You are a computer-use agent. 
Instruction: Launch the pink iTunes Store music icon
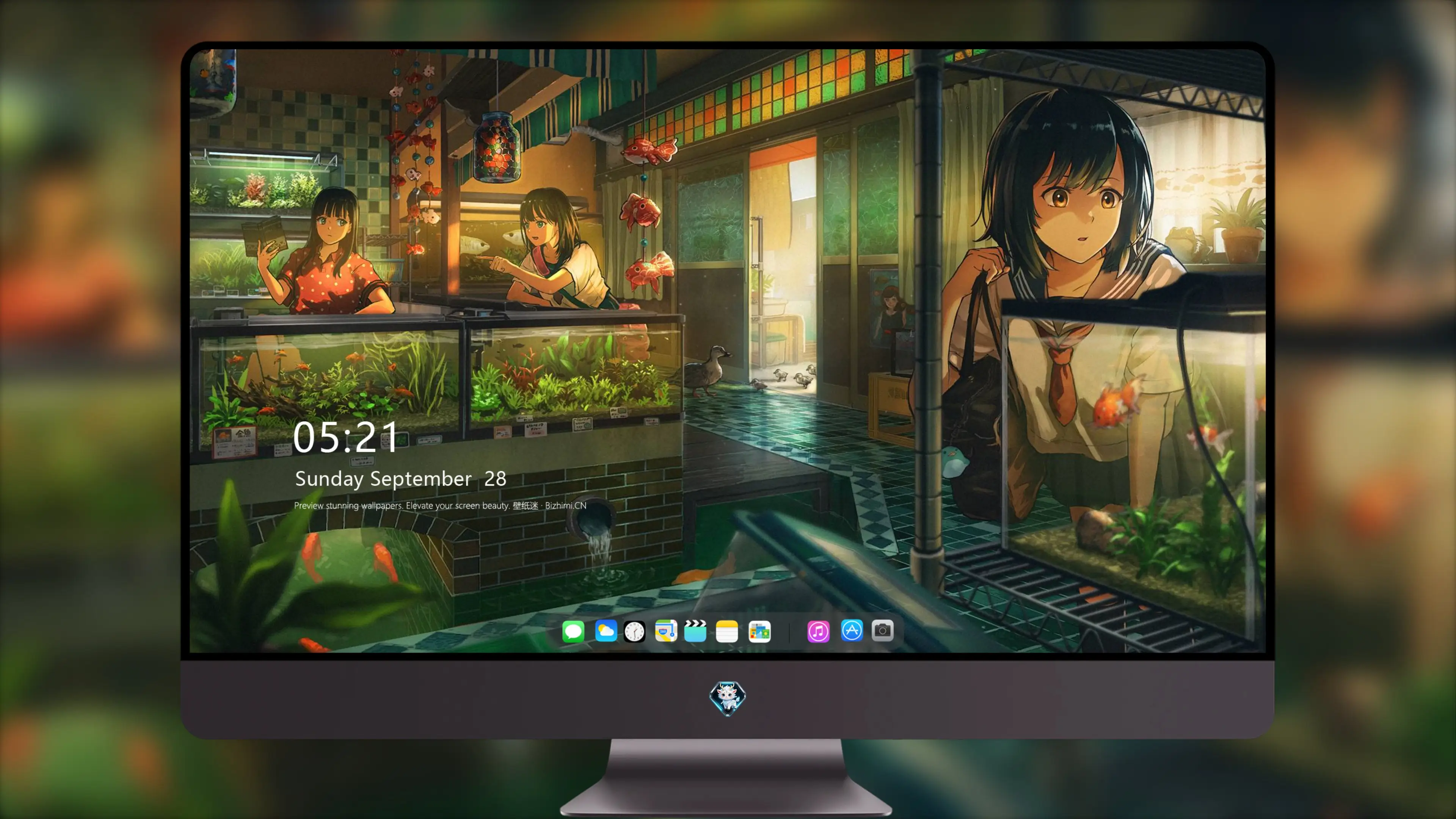819,631
